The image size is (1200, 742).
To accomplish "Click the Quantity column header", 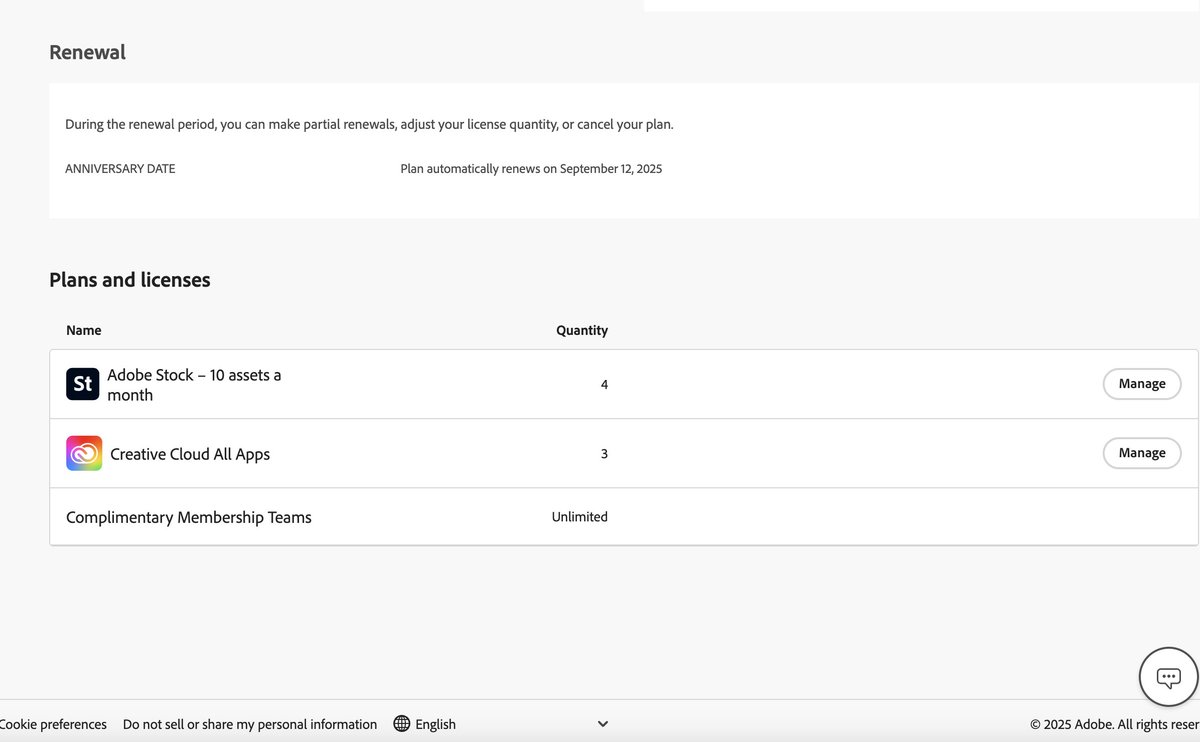I will click(x=582, y=330).
